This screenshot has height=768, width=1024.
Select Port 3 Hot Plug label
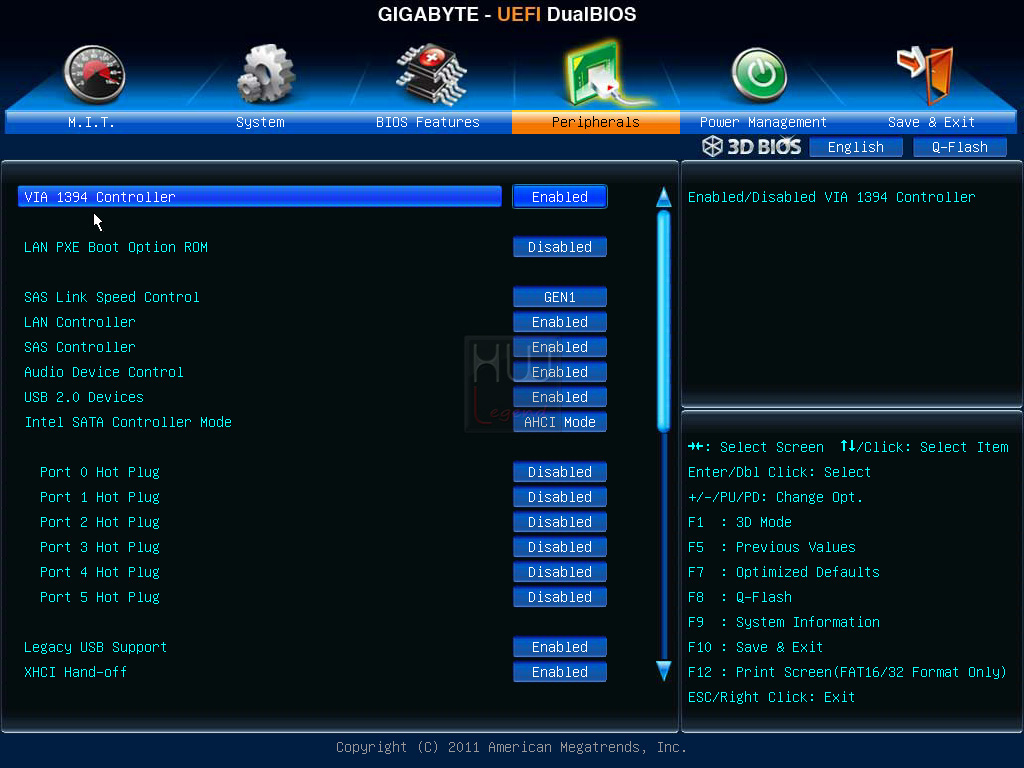[x=100, y=547]
